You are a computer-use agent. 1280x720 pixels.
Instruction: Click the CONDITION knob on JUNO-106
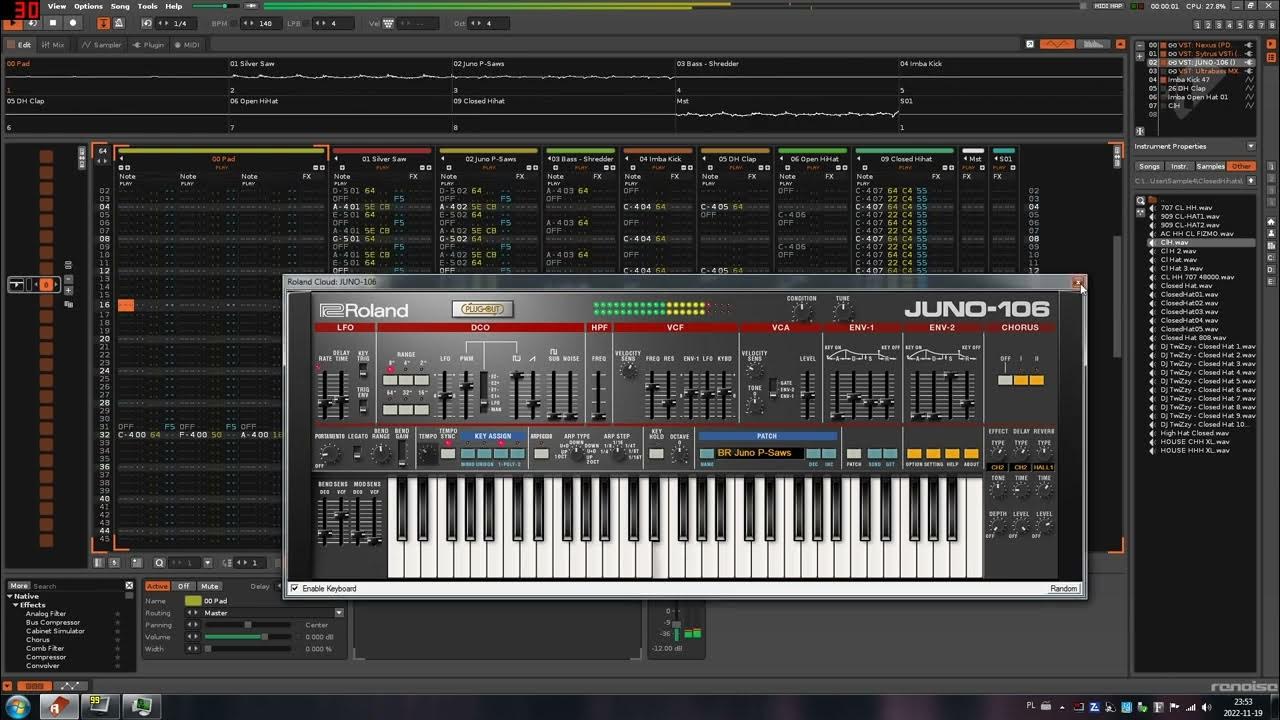(802, 312)
